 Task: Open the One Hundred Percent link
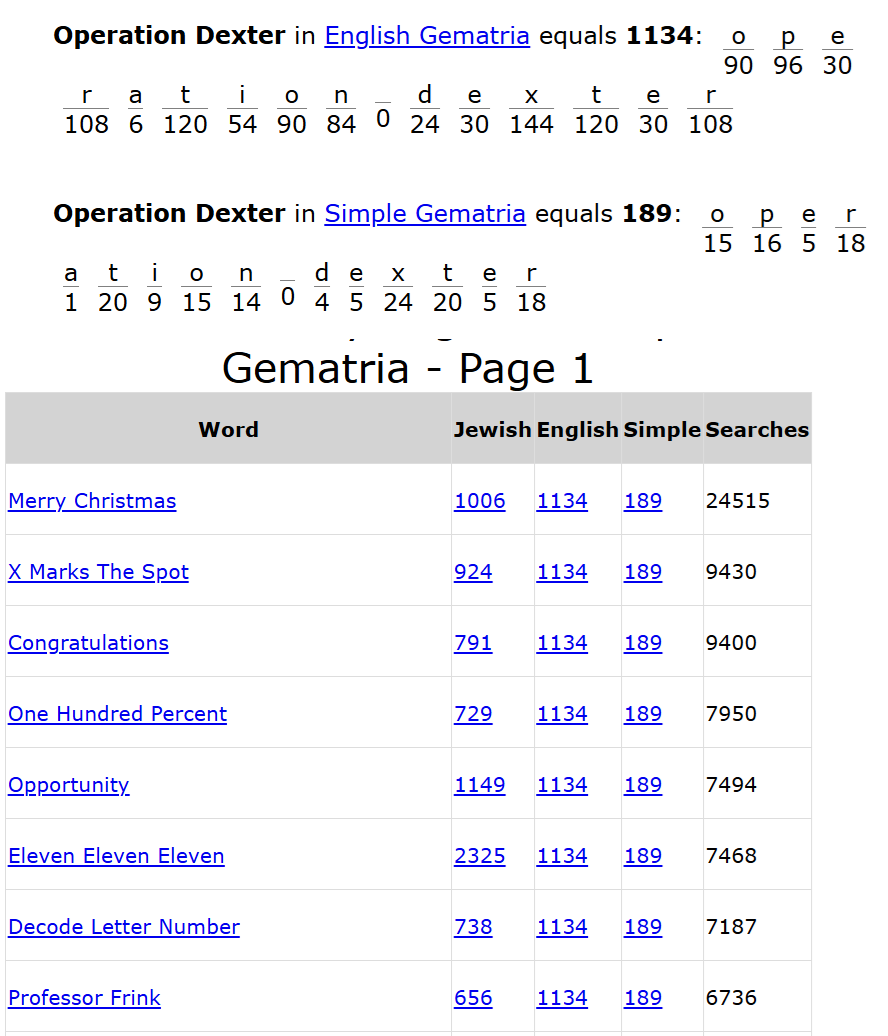[118, 714]
